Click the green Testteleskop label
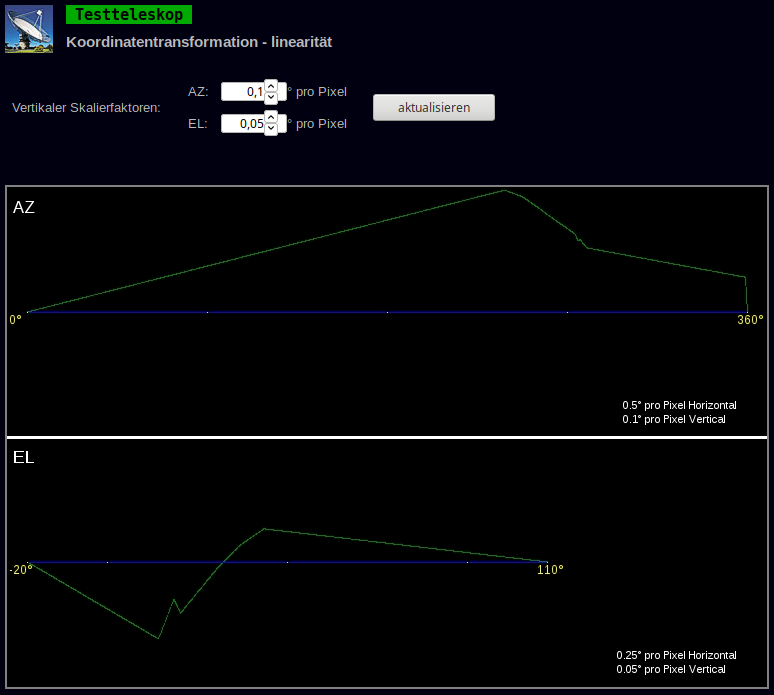 click(x=129, y=14)
